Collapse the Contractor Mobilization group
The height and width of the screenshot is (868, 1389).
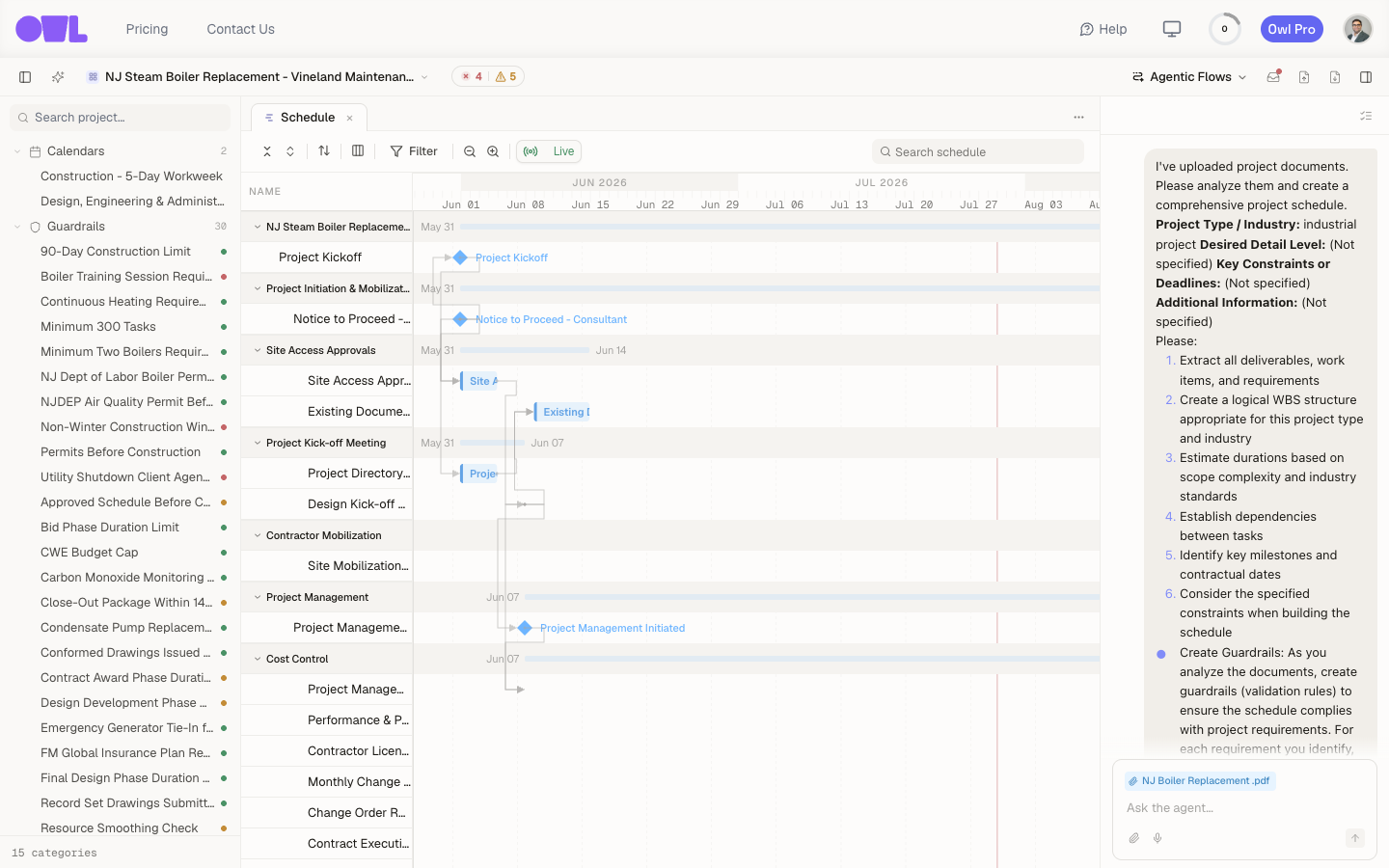[258, 535]
